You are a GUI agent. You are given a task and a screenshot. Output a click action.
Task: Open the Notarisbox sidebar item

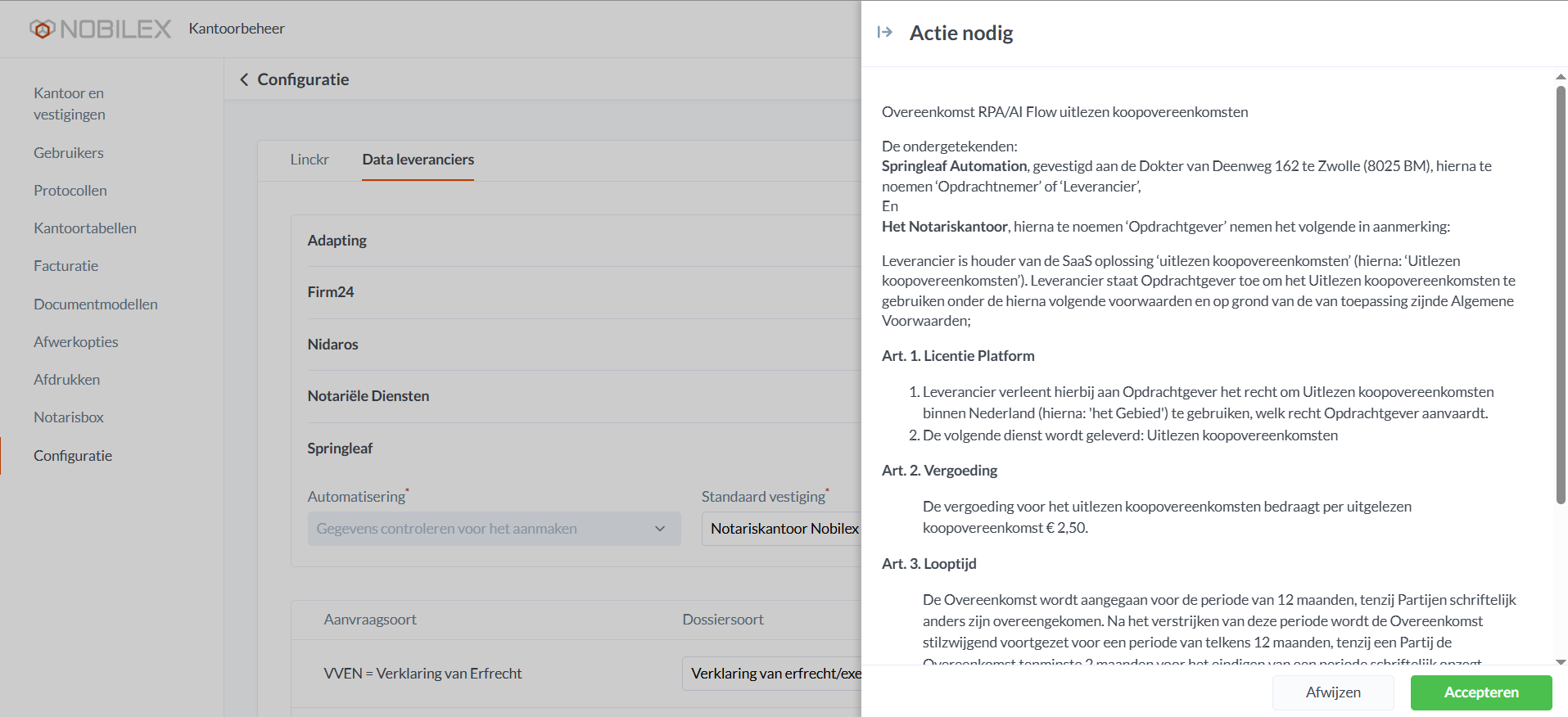(69, 417)
